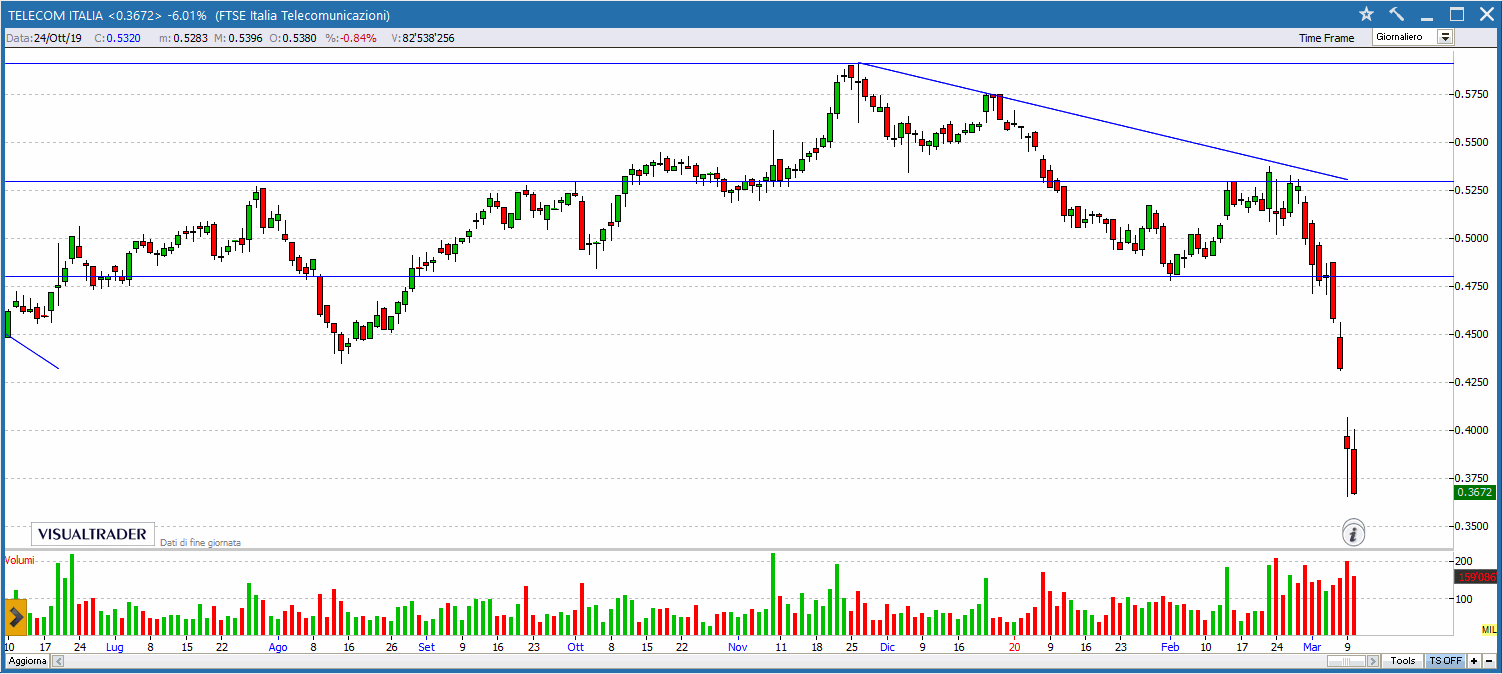1502x674 pixels.
Task: Maximize the chart window
Action: [x=1457, y=14]
